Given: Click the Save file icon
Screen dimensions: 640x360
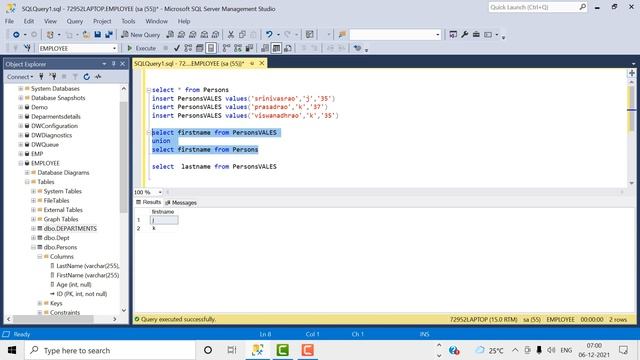Looking at the screenshot, I should [97, 35].
